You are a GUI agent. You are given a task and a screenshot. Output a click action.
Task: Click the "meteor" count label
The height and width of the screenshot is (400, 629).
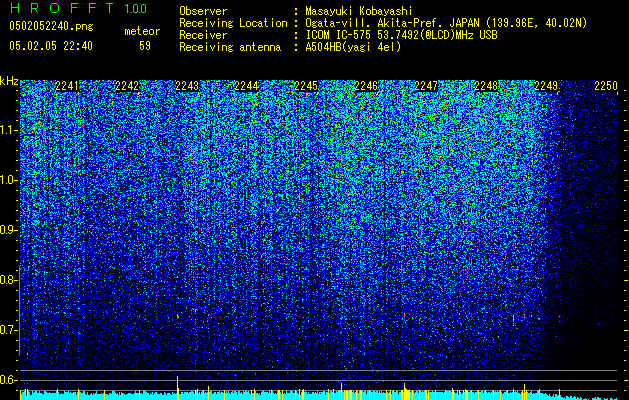point(142,31)
